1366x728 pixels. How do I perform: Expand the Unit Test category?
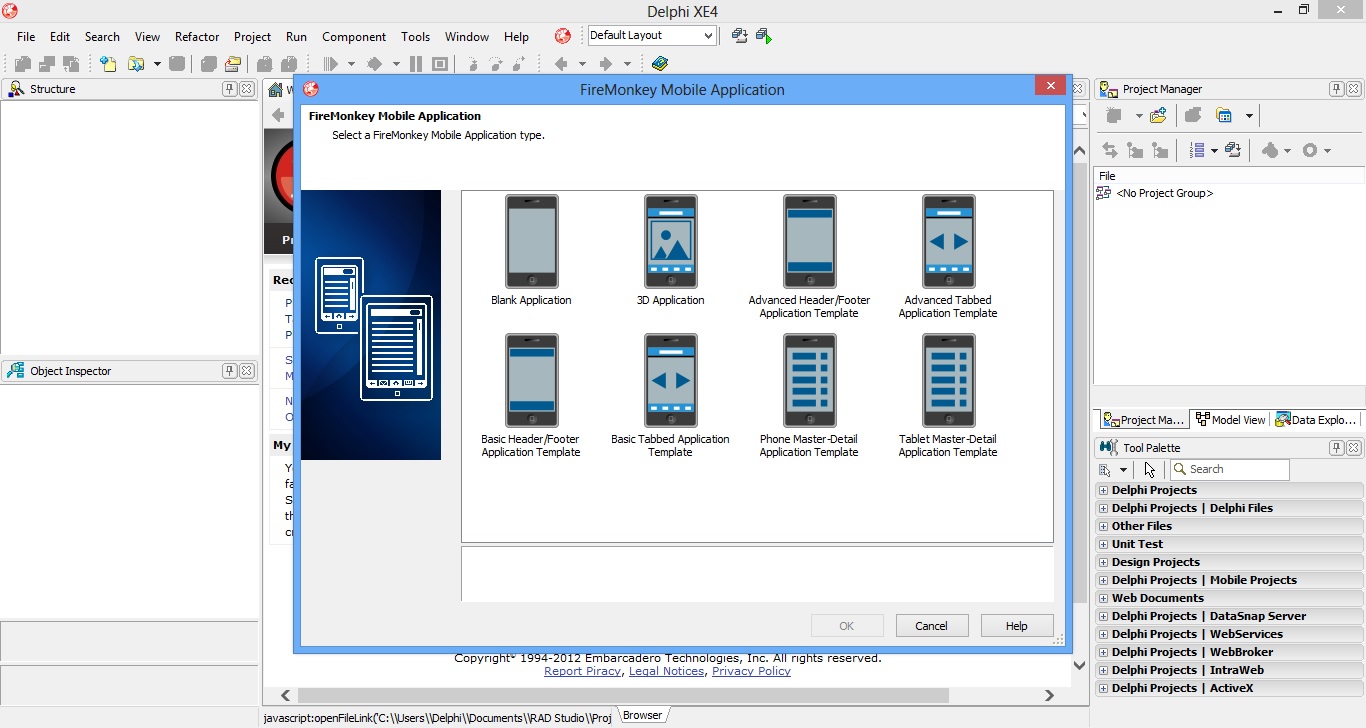1103,544
